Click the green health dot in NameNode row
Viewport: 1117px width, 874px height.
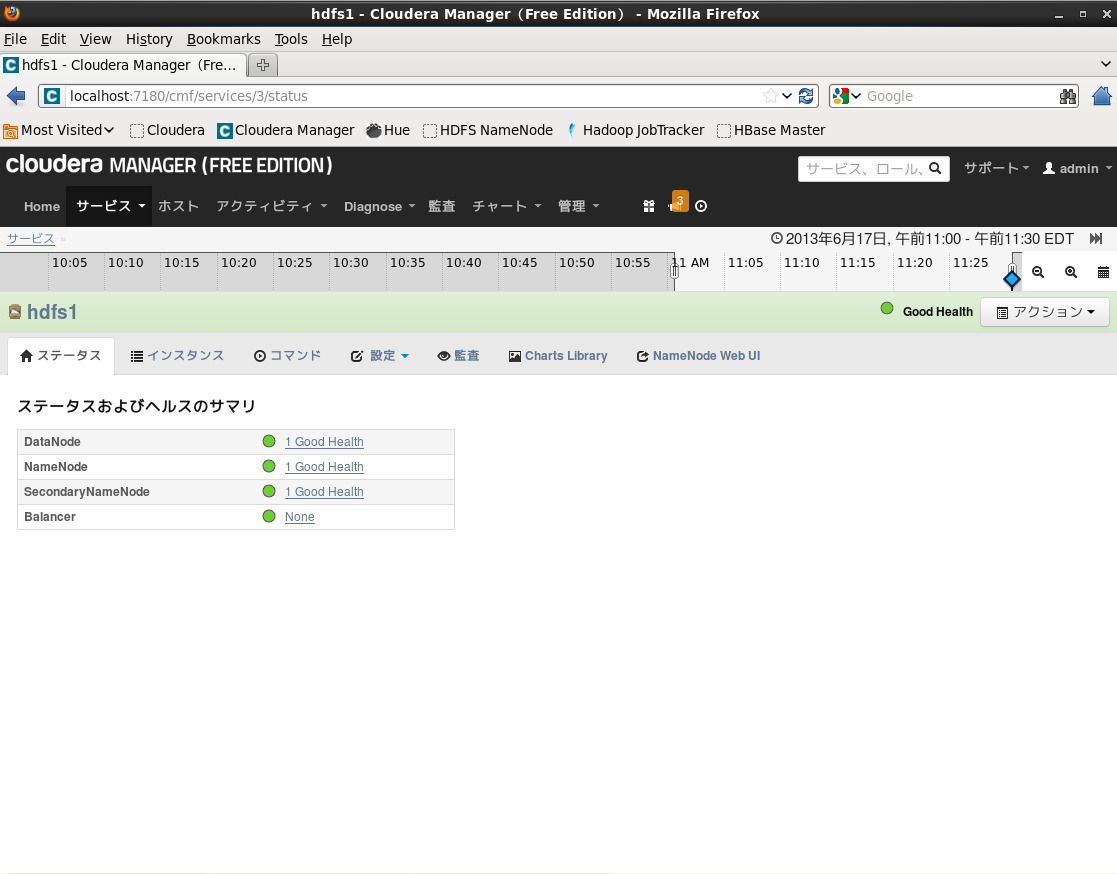tap(269, 466)
